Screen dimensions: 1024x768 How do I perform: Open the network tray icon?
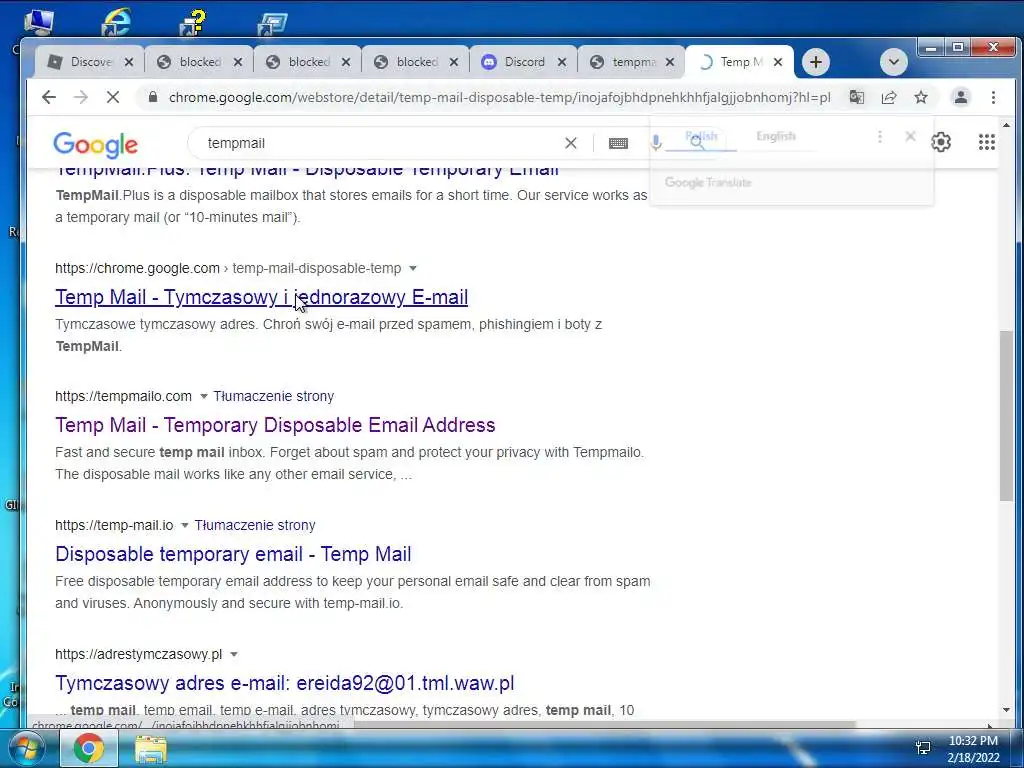[x=923, y=748]
